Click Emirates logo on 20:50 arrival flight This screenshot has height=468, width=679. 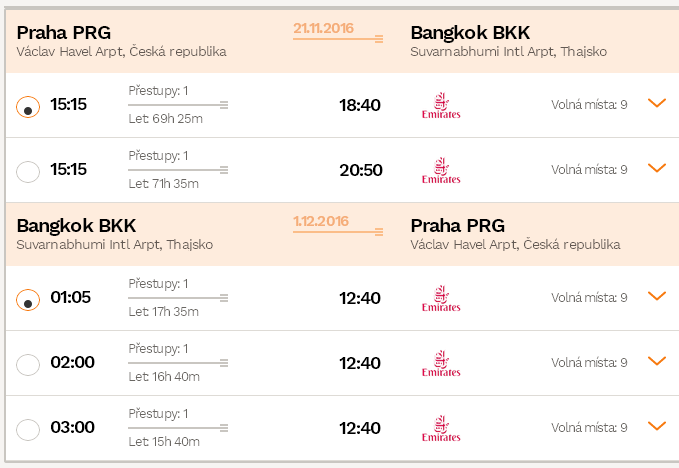pos(441,170)
